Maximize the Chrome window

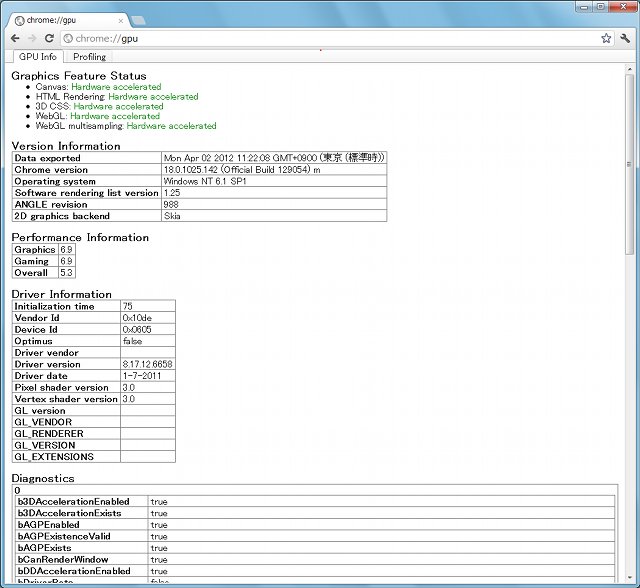coord(601,7)
